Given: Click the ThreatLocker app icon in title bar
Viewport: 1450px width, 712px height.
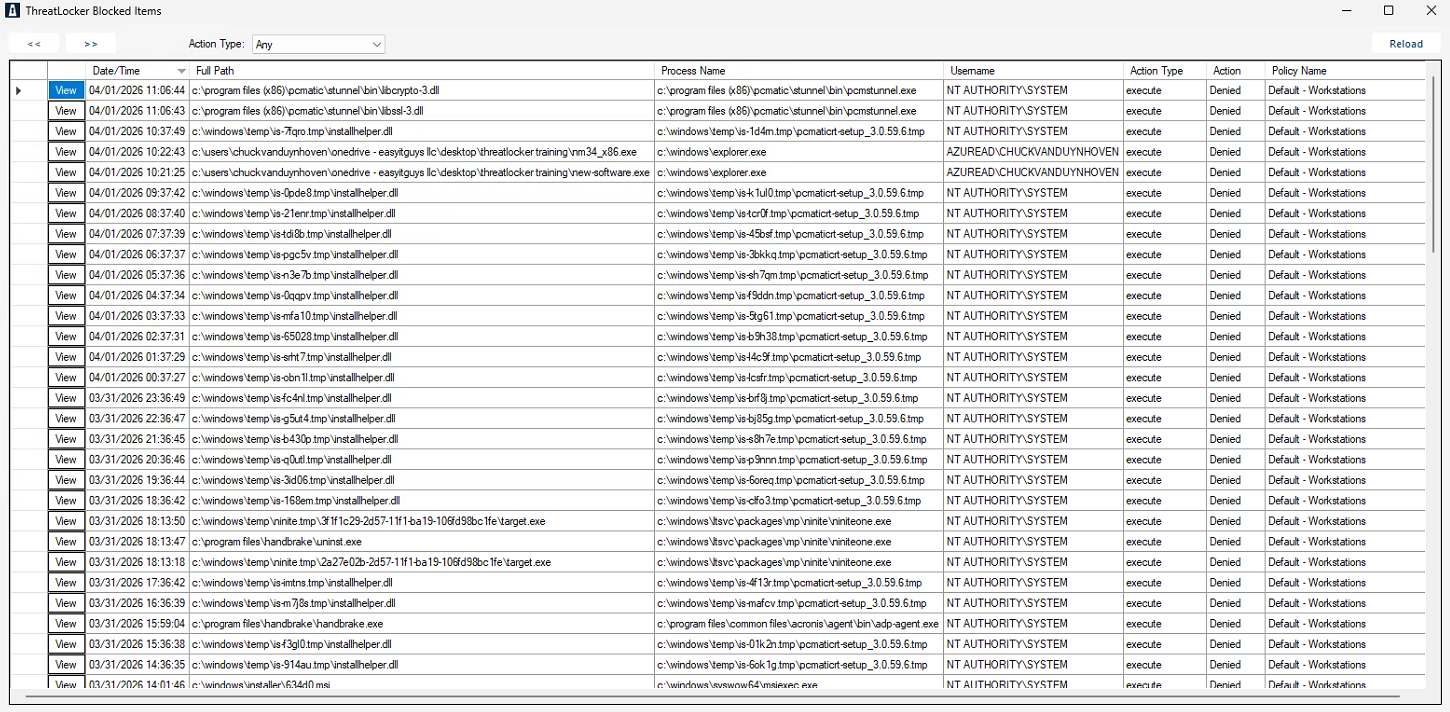Looking at the screenshot, I should [x=12, y=11].
